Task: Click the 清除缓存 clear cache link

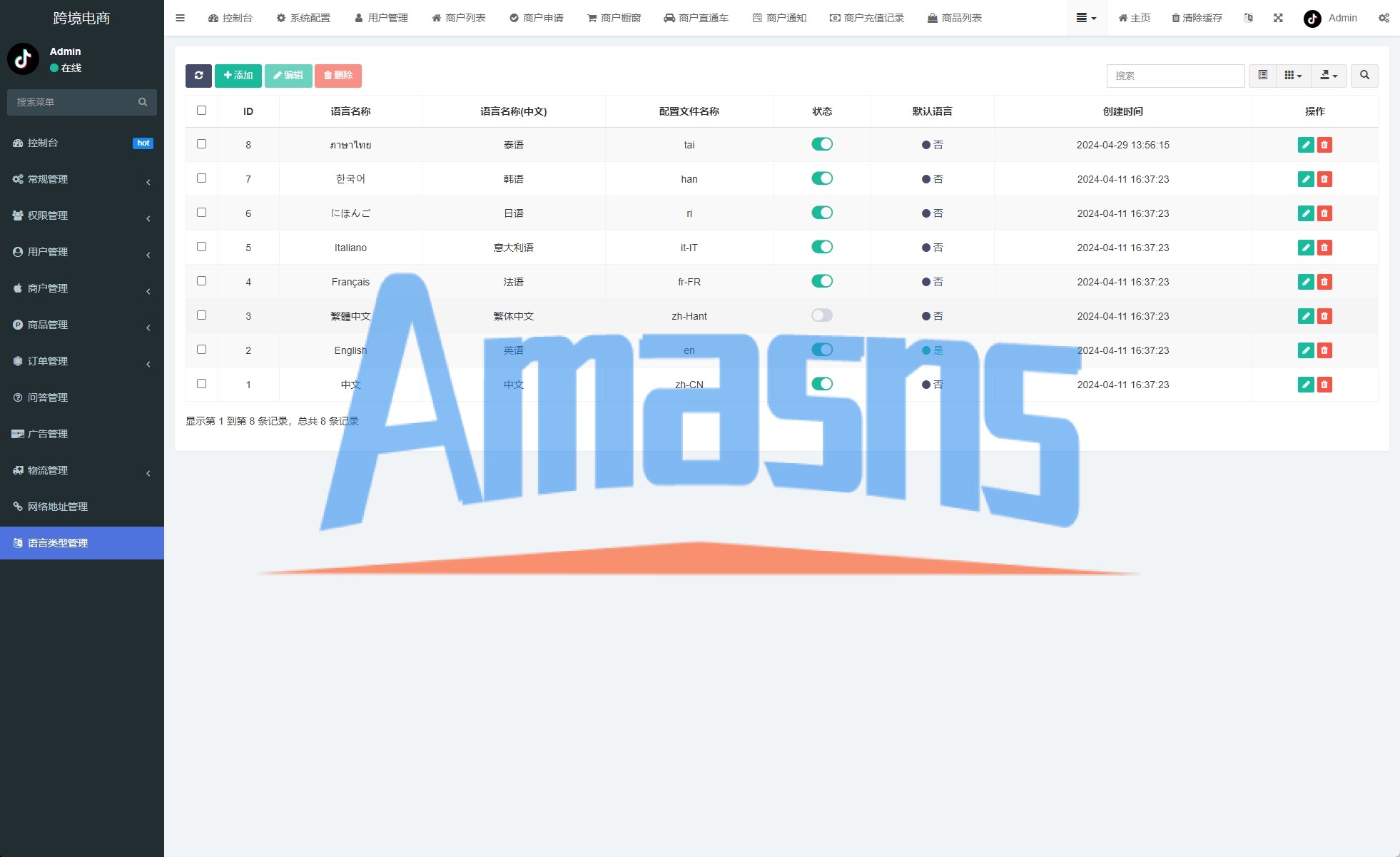Action: pyautogui.click(x=1197, y=18)
